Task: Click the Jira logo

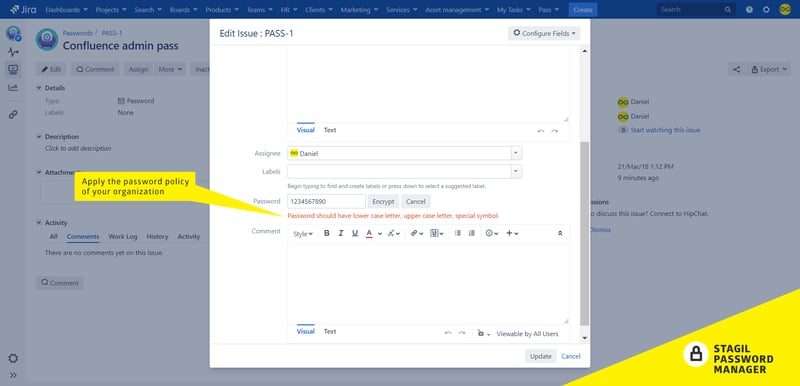Action: pyautogui.click(x=22, y=9)
